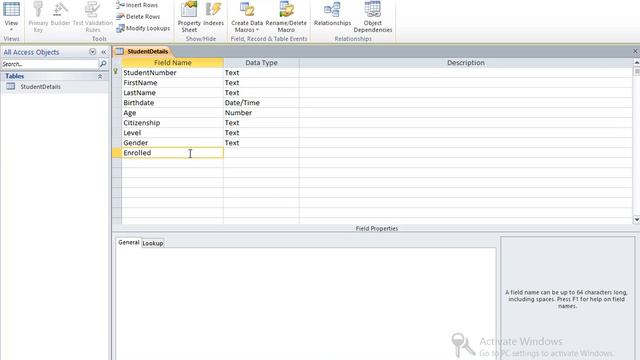This screenshot has width=640, height=360.
Task: Click the Description column header
Action: click(x=466, y=62)
